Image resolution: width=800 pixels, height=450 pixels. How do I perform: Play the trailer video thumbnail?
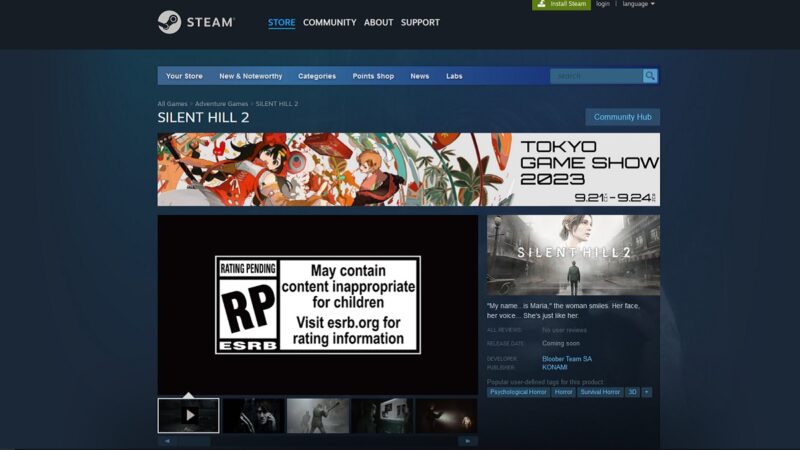(x=188, y=415)
